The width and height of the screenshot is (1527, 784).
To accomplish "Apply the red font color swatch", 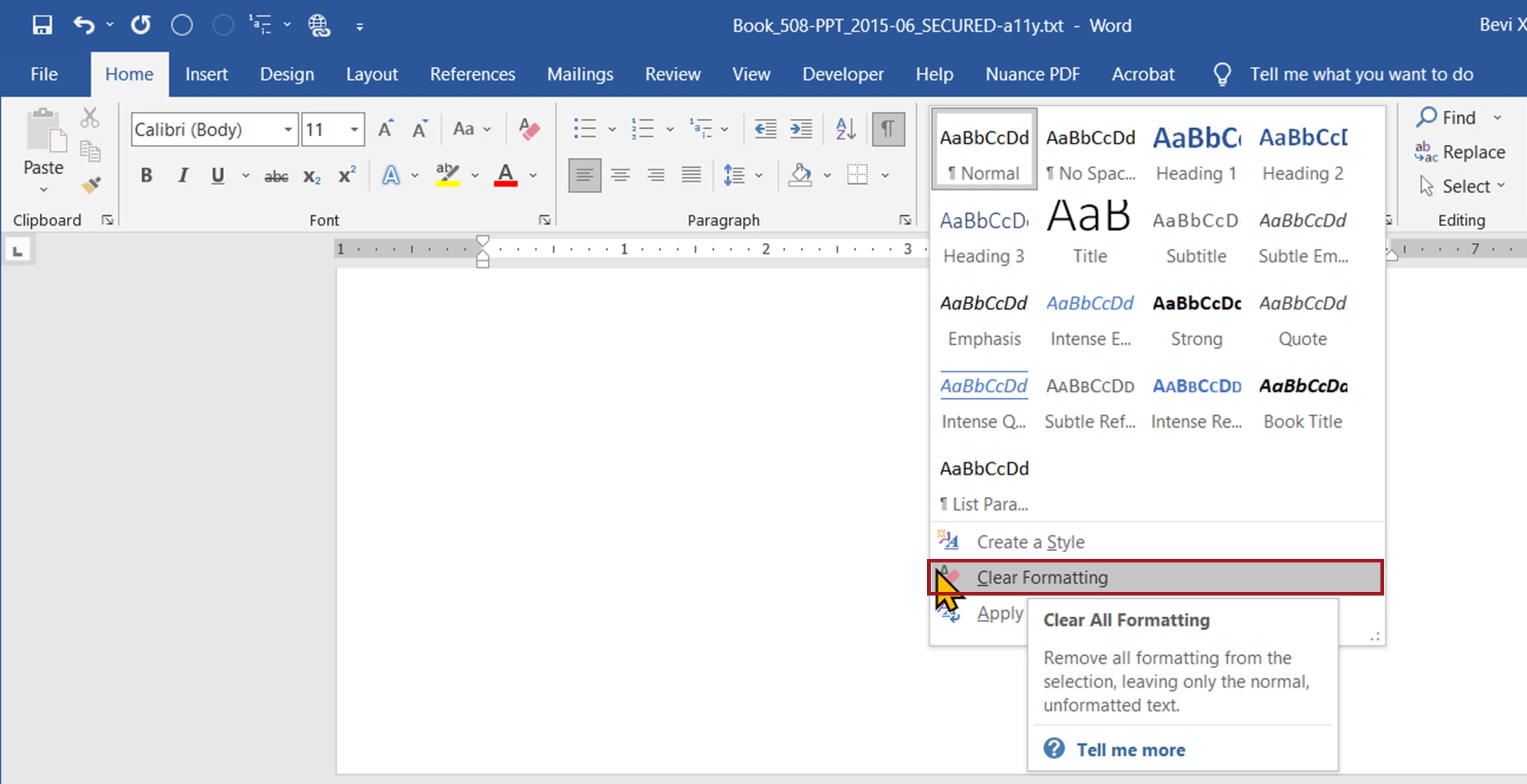I will click(505, 175).
